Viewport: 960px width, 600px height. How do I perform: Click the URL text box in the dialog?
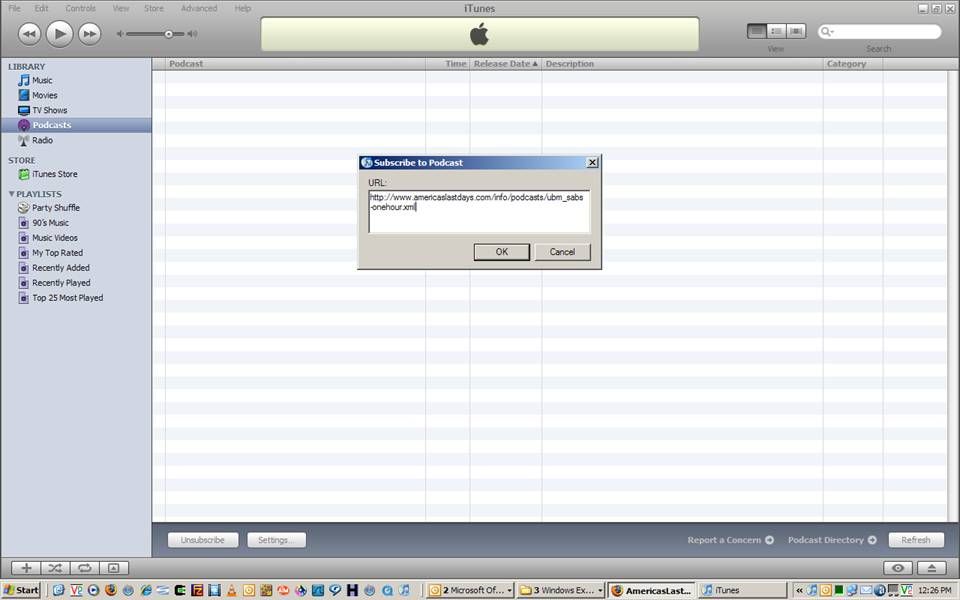(x=479, y=212)
